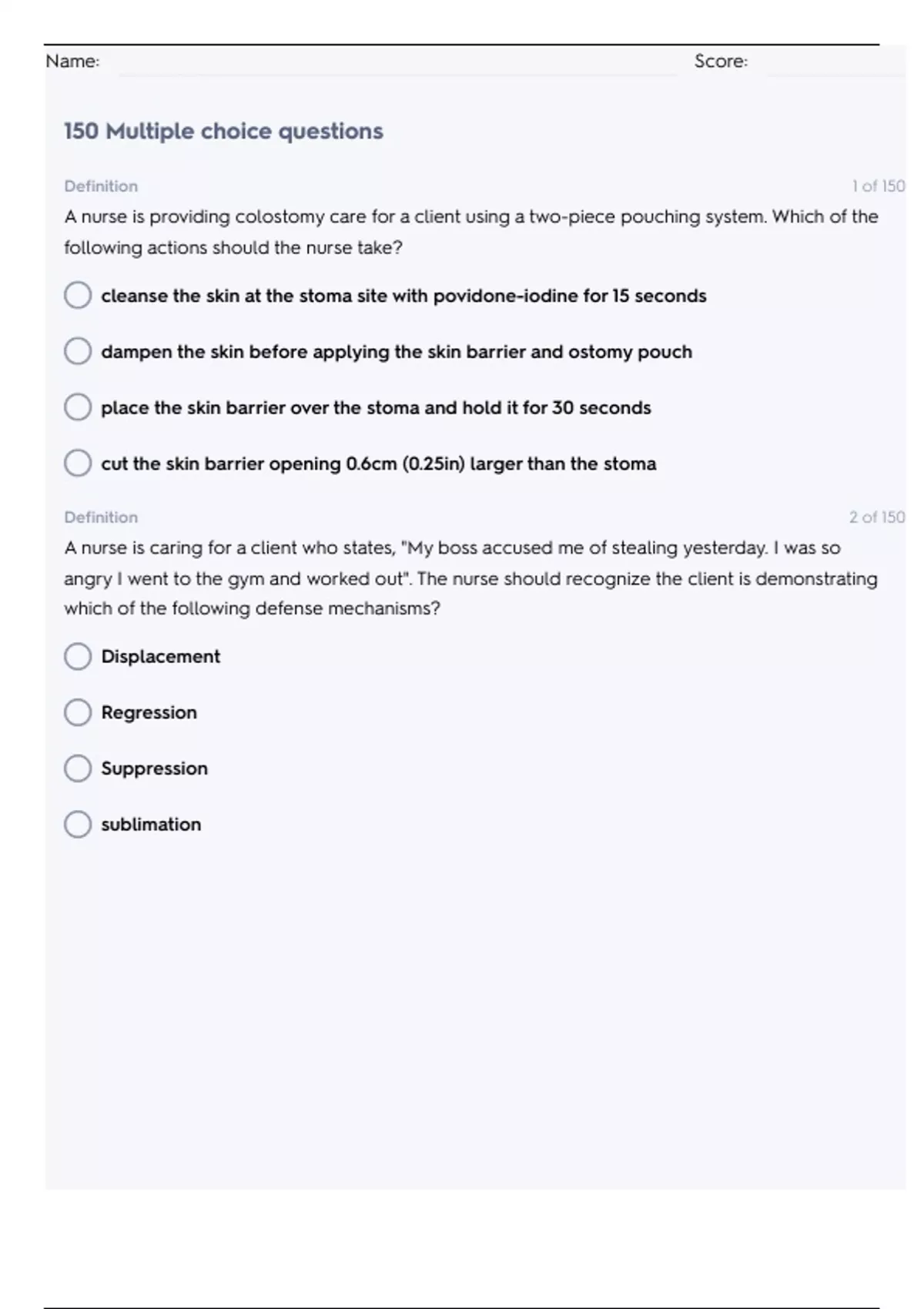Click the first 'Definition' label
This screenshot has width=924, height=1309.
click(101, 186)
